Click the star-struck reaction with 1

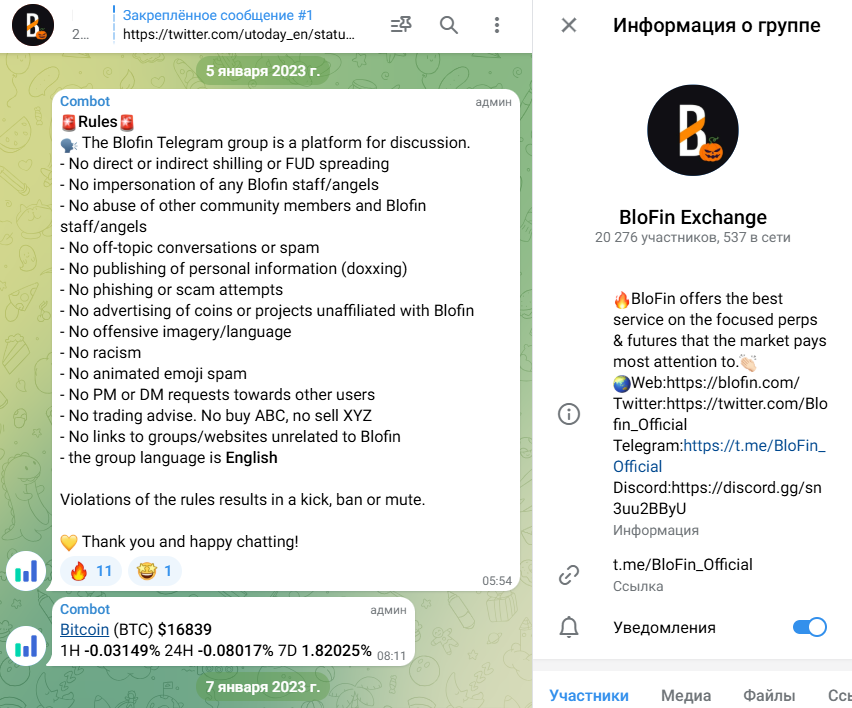(x=155, y=571)
